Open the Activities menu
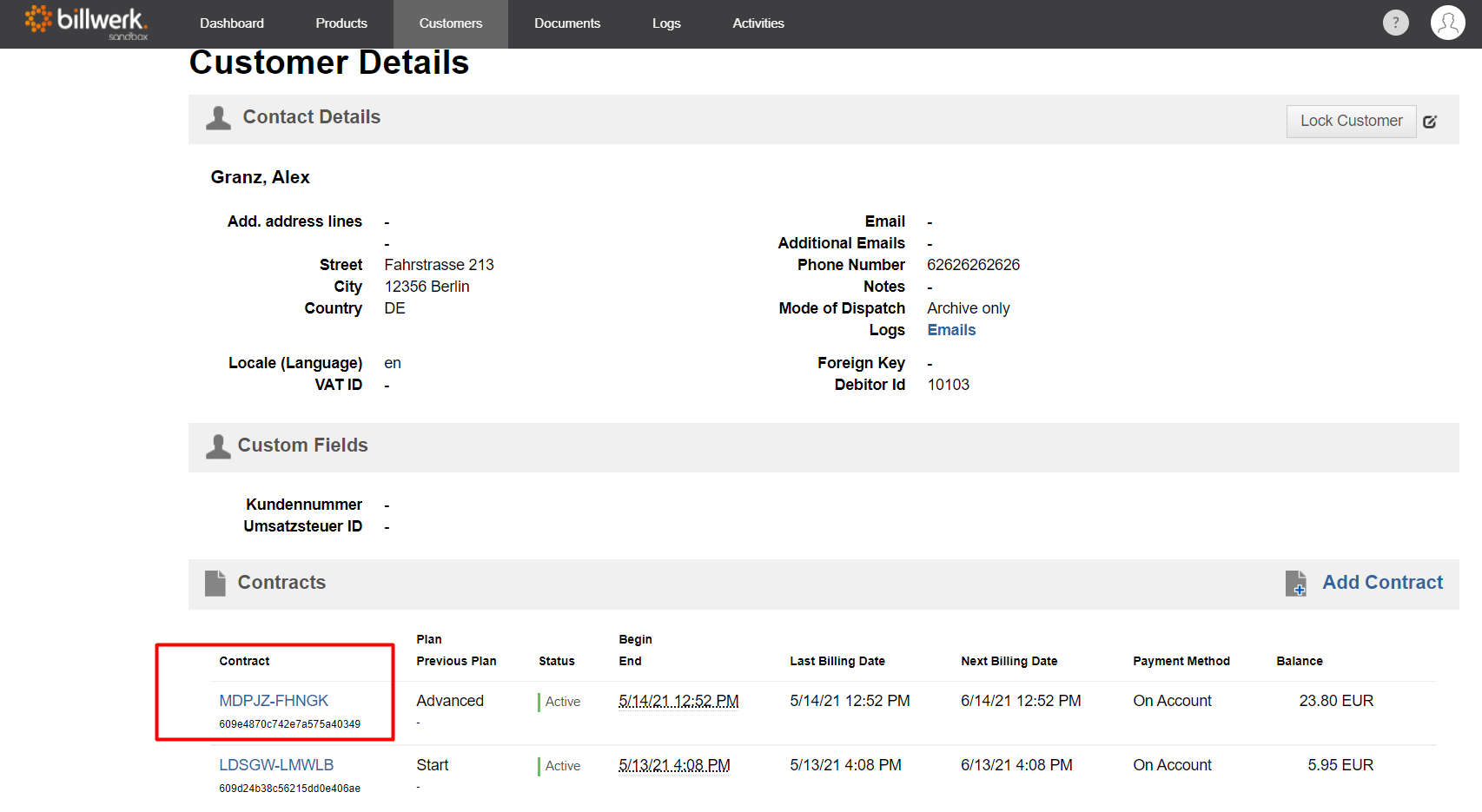 coord(758,23)
